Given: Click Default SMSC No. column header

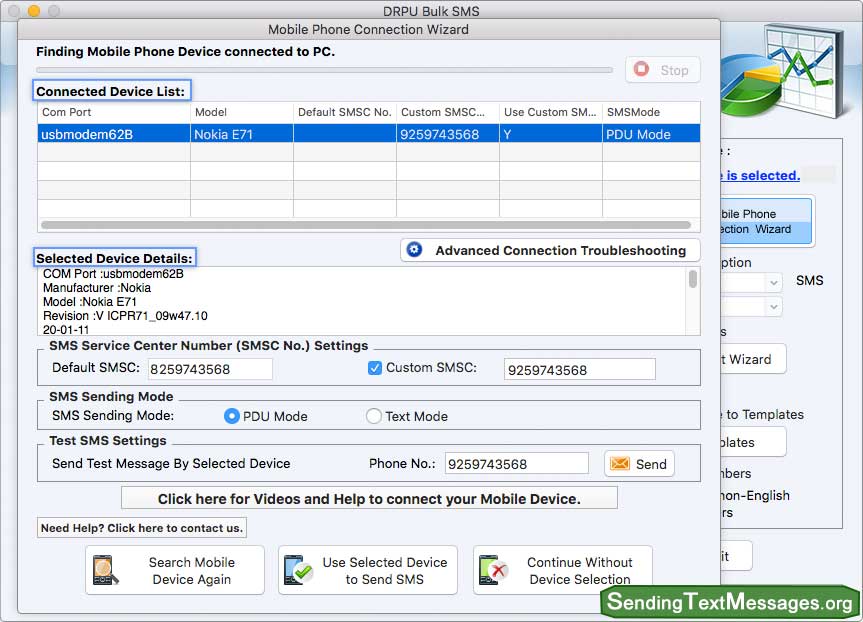Looking at the screenshot, I should (x=345, y=112).
